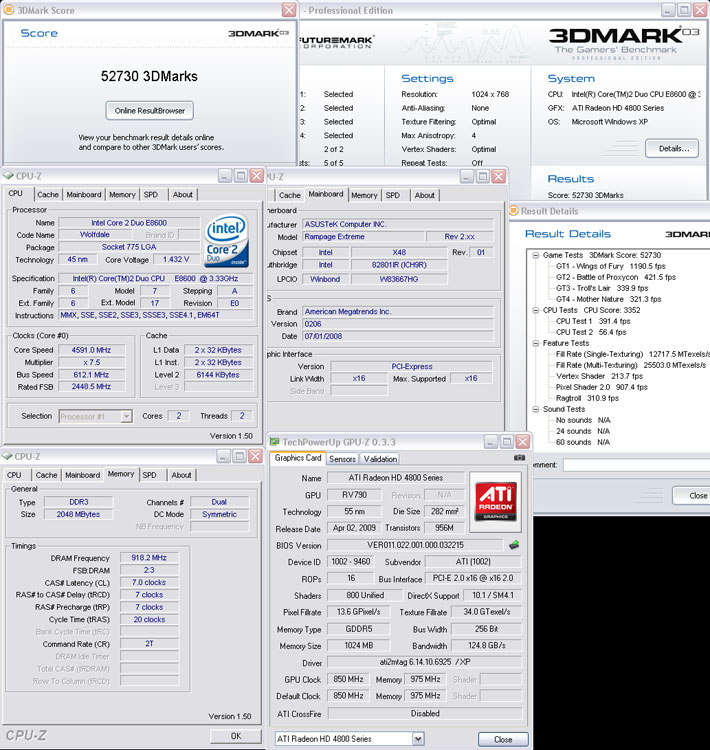710x750 pixels.
Task: Click the ATI Radeon logo in GPU-Z
Action: [496, 502]
